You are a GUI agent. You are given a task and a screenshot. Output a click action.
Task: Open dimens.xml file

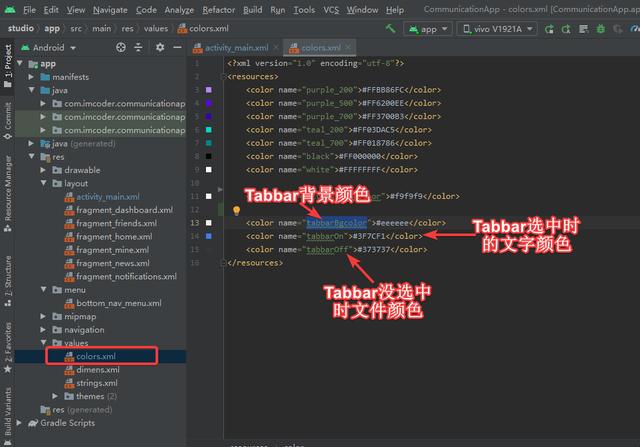point(92,369)
